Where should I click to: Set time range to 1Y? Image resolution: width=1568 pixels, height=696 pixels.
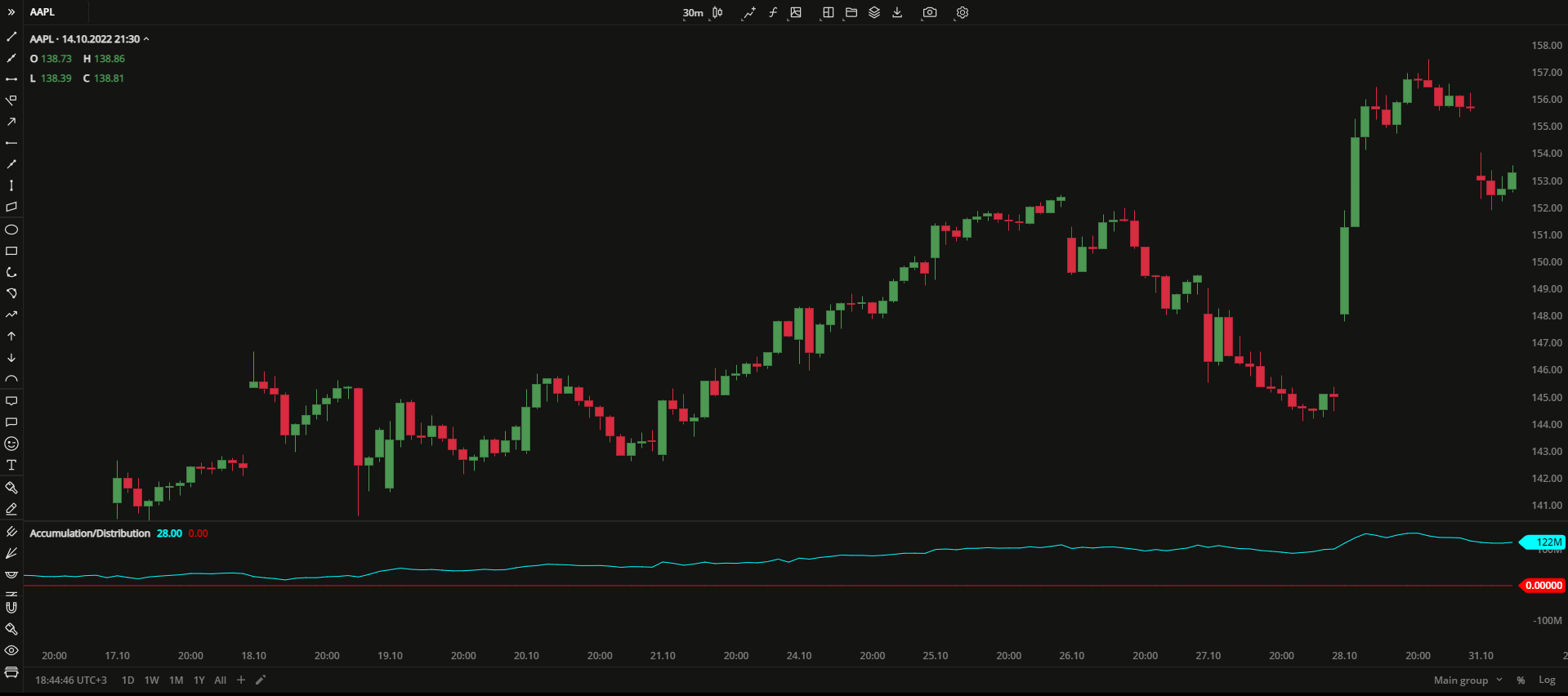tap(199, 680)
